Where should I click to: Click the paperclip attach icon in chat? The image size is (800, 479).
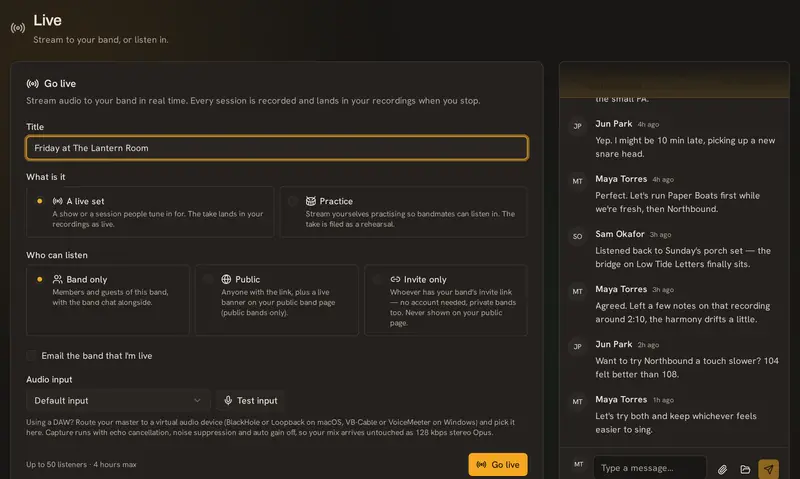tap(722, 469)
